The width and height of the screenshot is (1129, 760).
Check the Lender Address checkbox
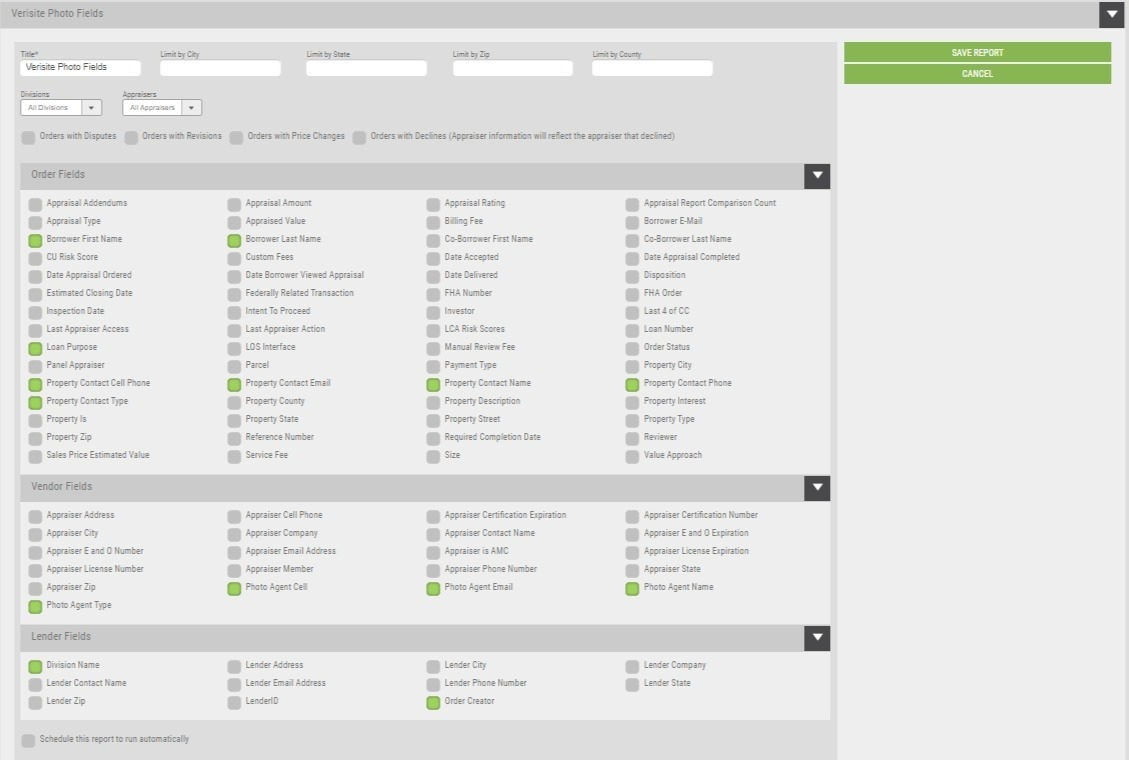point(234,666)
